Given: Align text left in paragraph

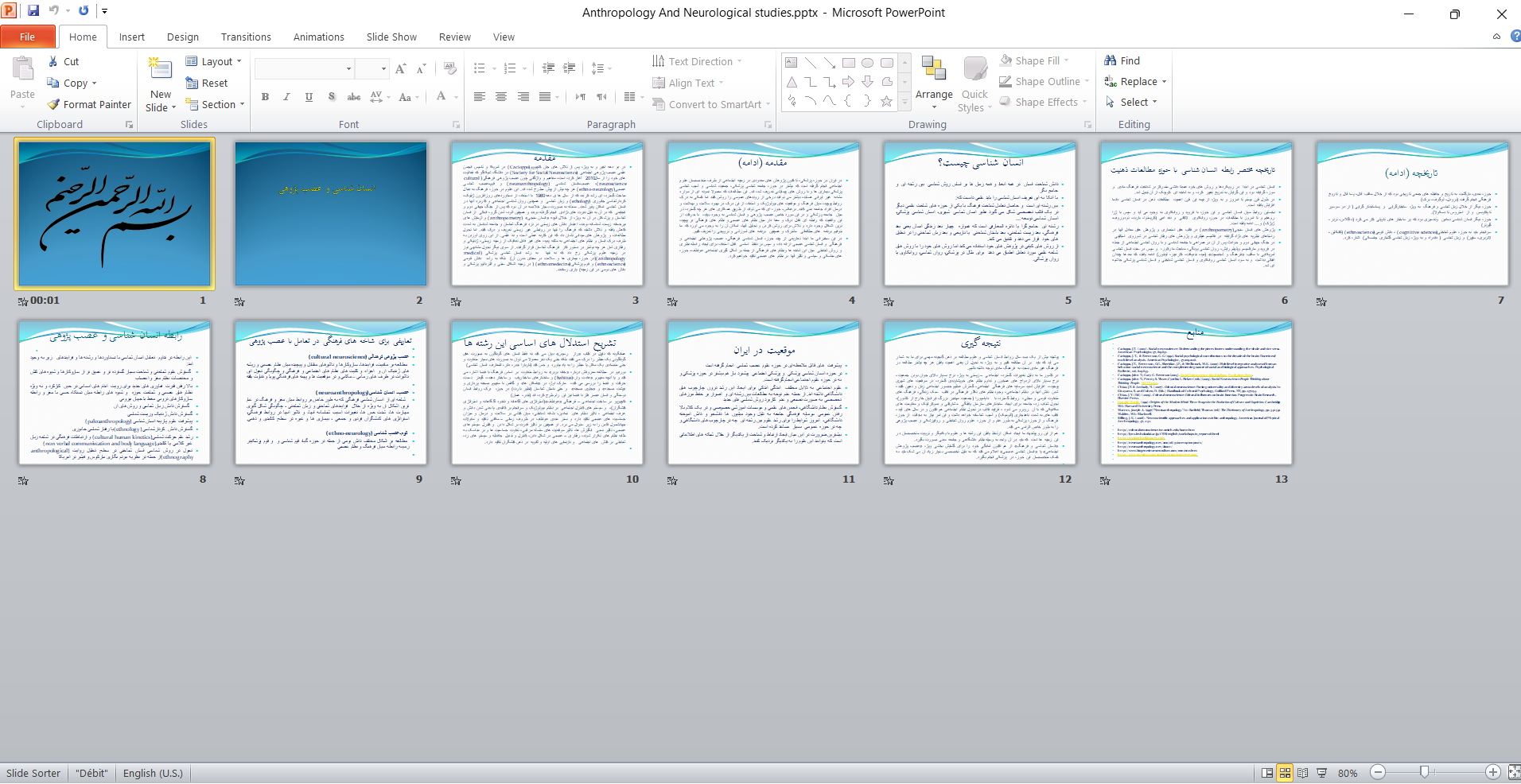Looking at the screenshot, I should (x=480, y=97).
